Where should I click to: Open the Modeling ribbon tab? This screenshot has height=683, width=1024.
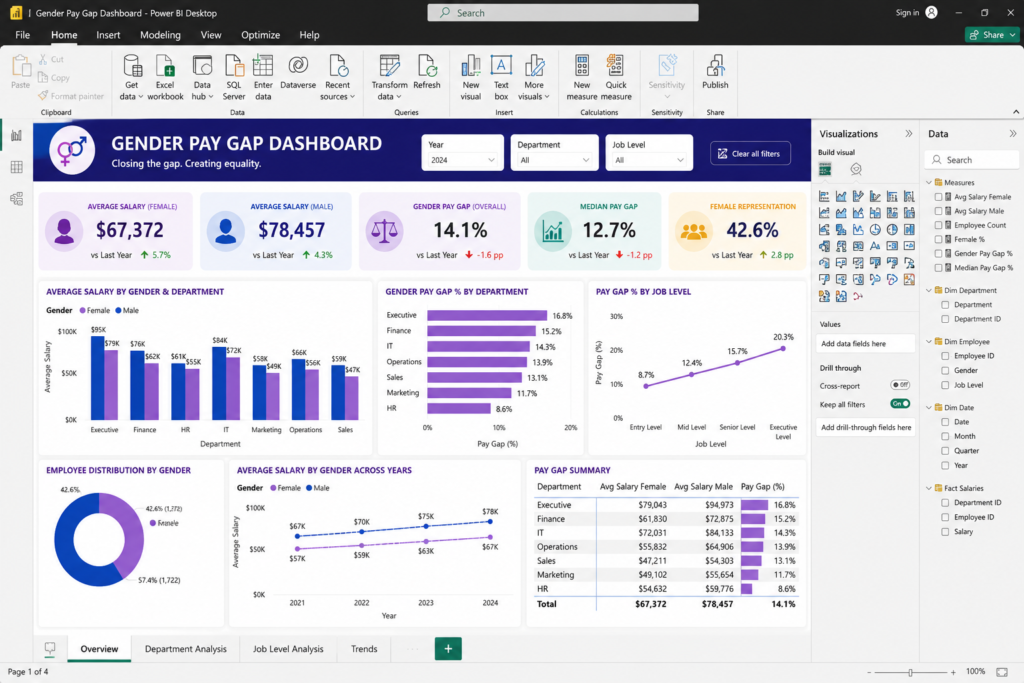(x=160, y=35)
